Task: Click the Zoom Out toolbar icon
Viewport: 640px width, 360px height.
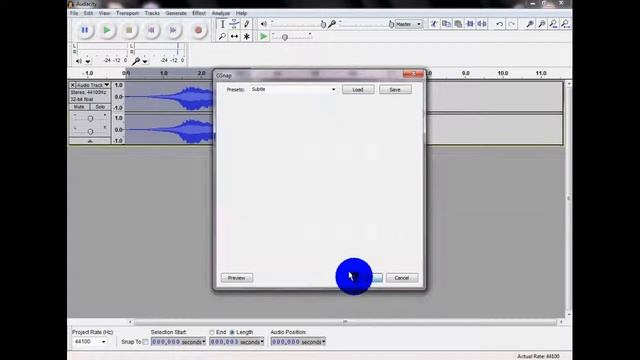Action: click(542, 24)
